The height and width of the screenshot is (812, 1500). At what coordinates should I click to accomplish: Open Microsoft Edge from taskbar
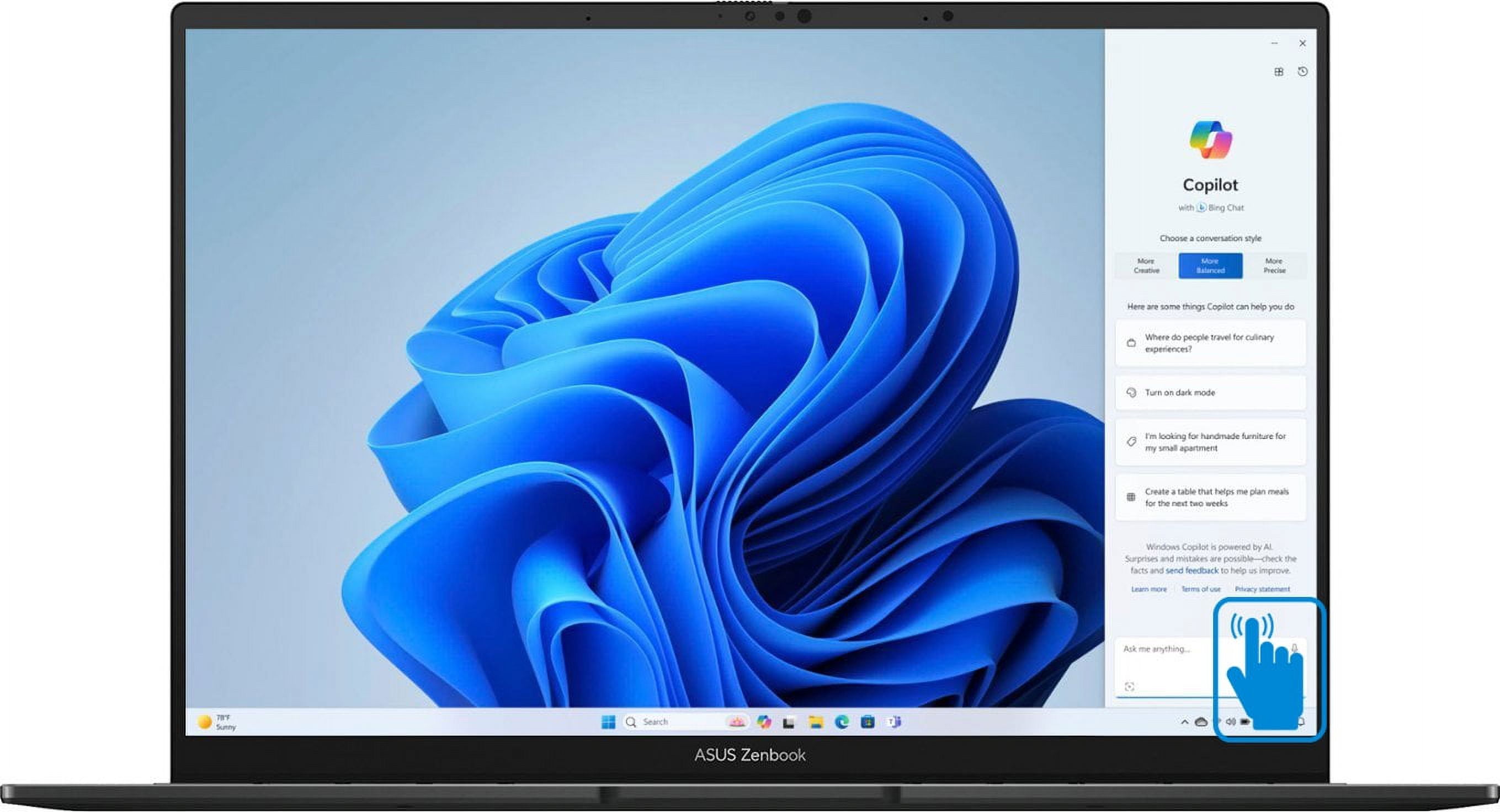(842, 722)
